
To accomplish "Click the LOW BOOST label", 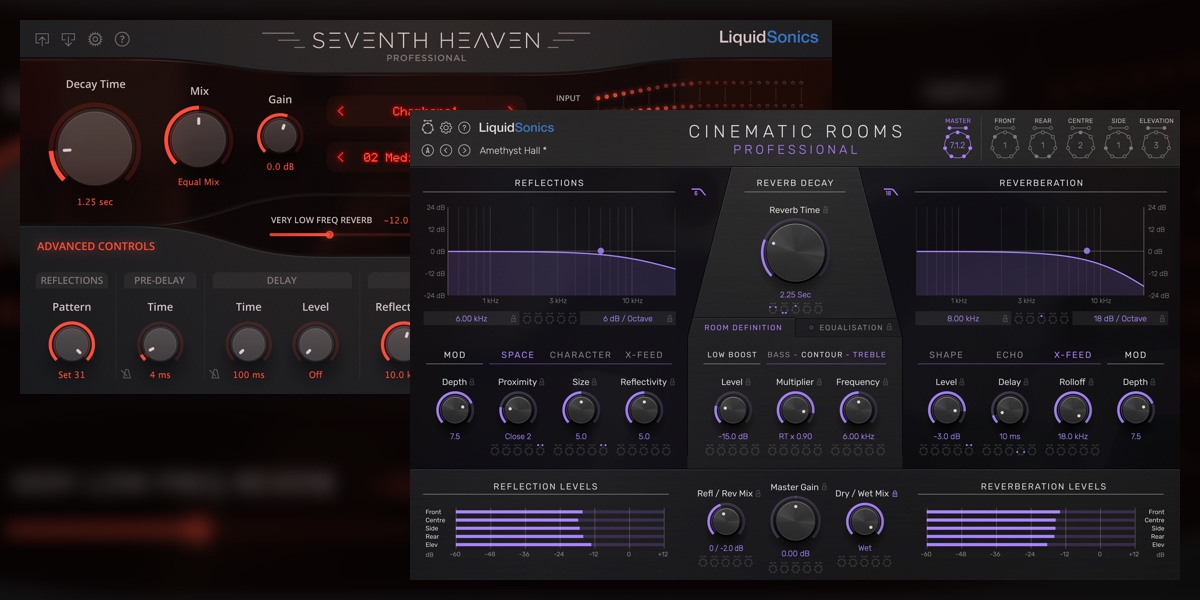I will 731,354.
